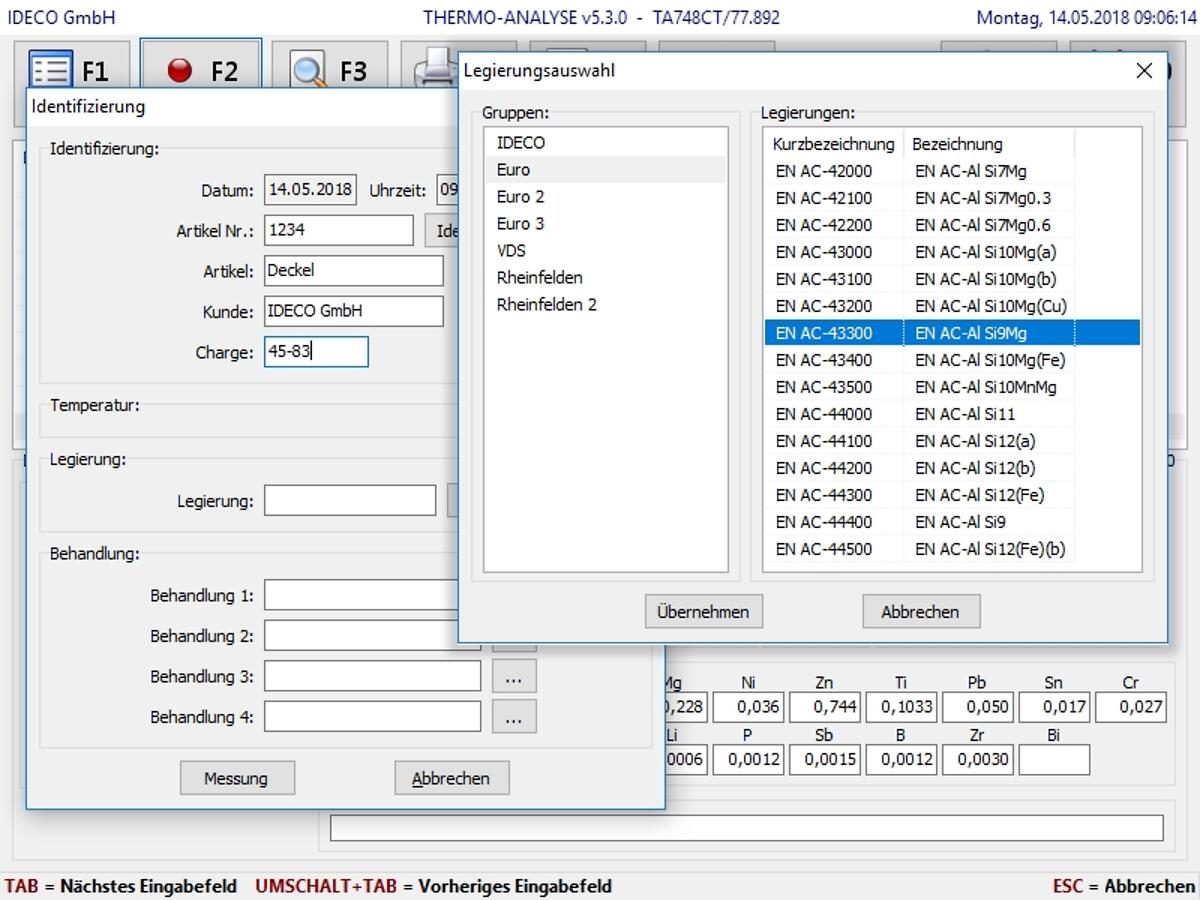Start measurement with the Messung button
Screen dimensions: 1200x900
tap(236, 778)
